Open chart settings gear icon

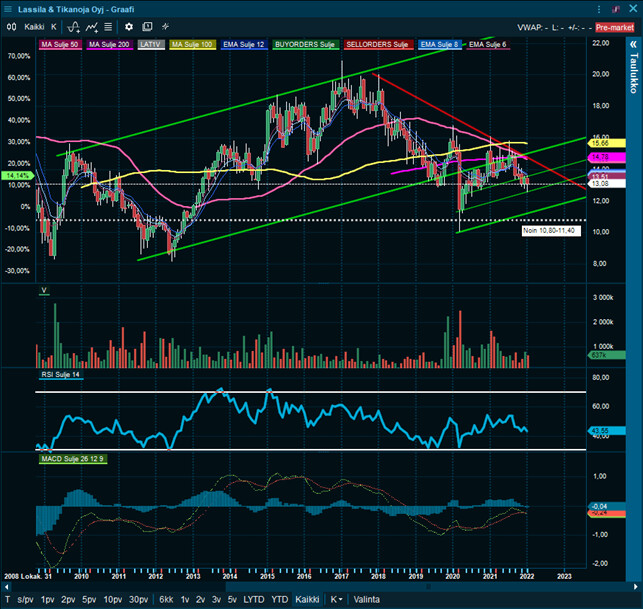coord(128,27)
